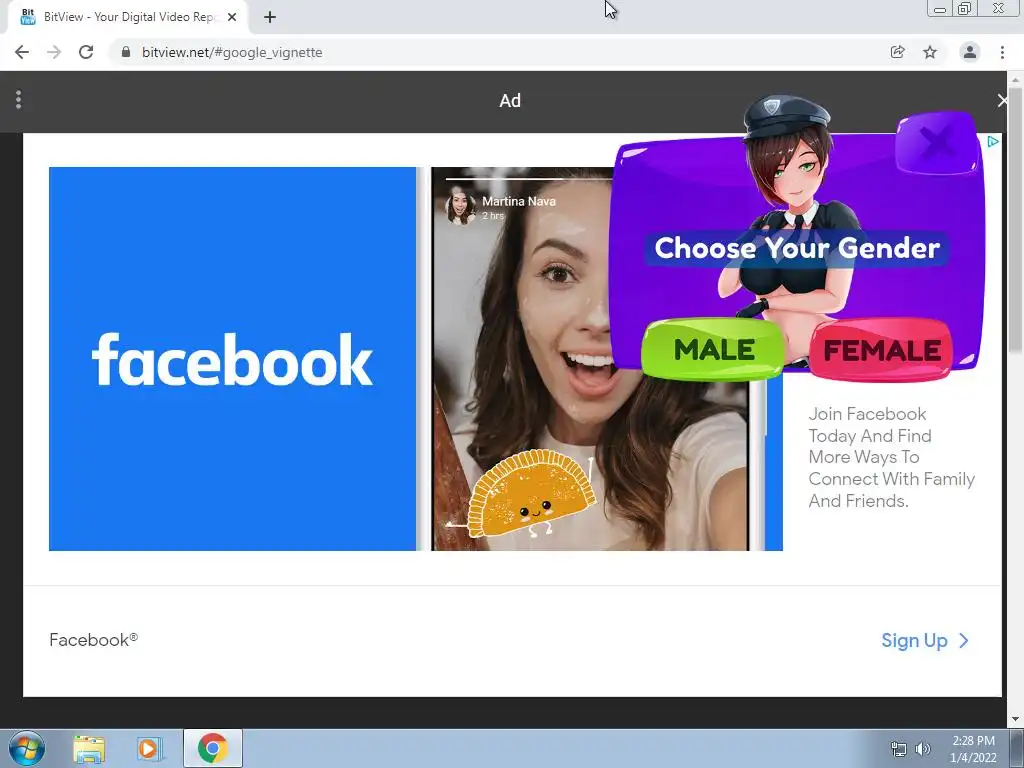The width and height of the screenshot is (1024, 768).
Task: Click the Facebook® advertiser name
Action: (93, 639)
